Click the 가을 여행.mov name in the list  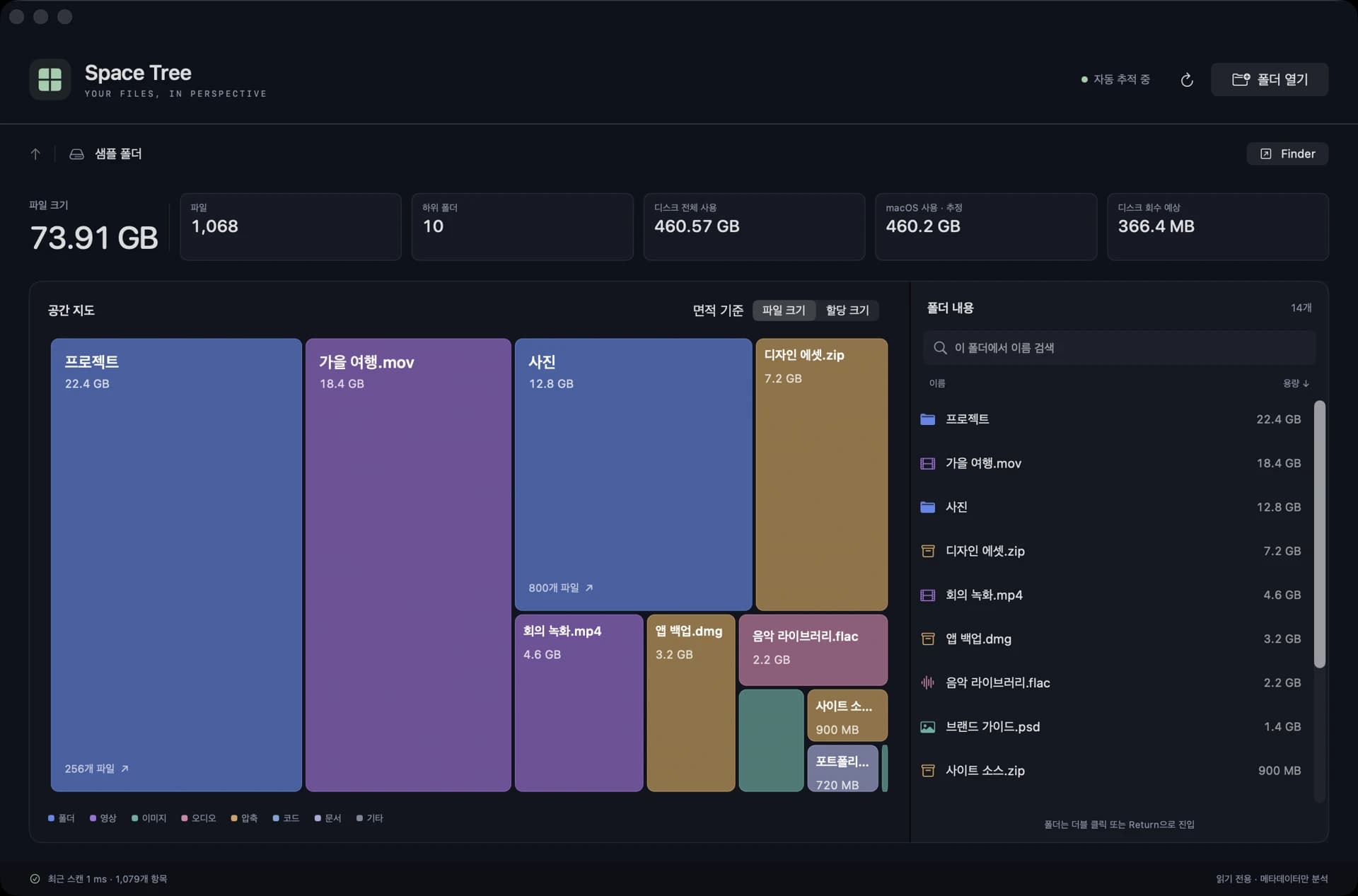(983, 463)
